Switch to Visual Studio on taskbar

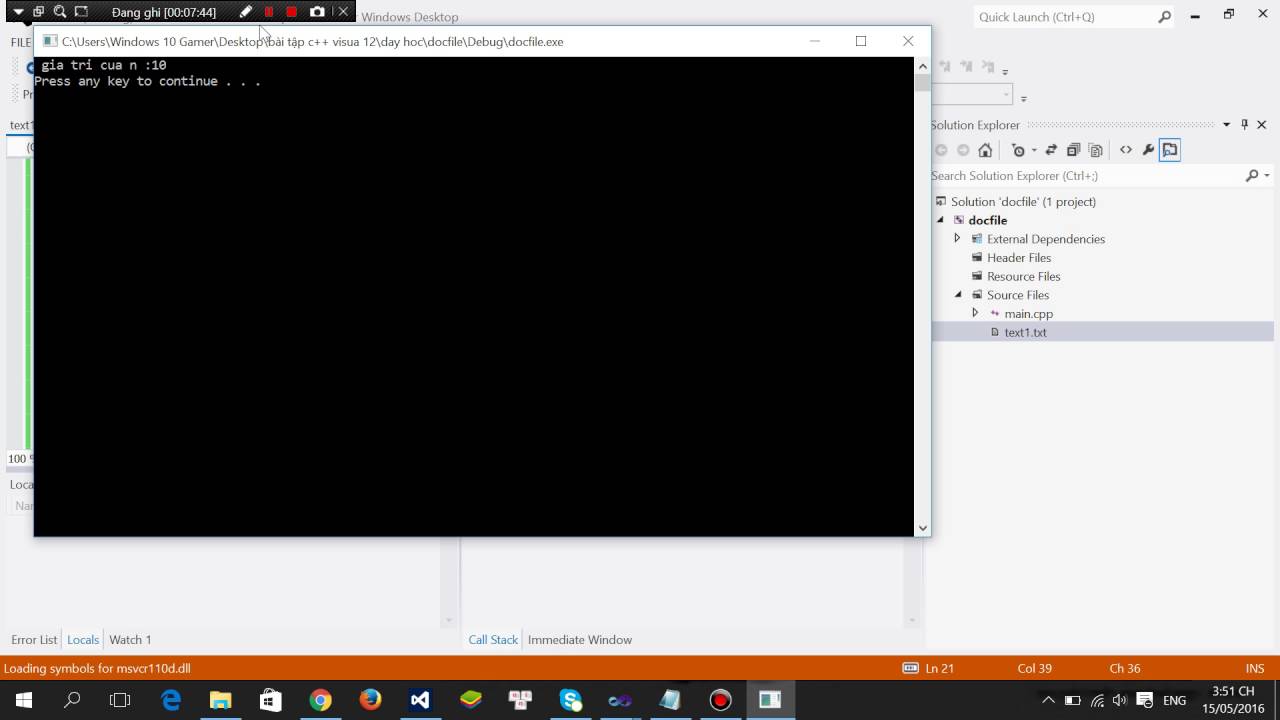[x=421, y=700]
